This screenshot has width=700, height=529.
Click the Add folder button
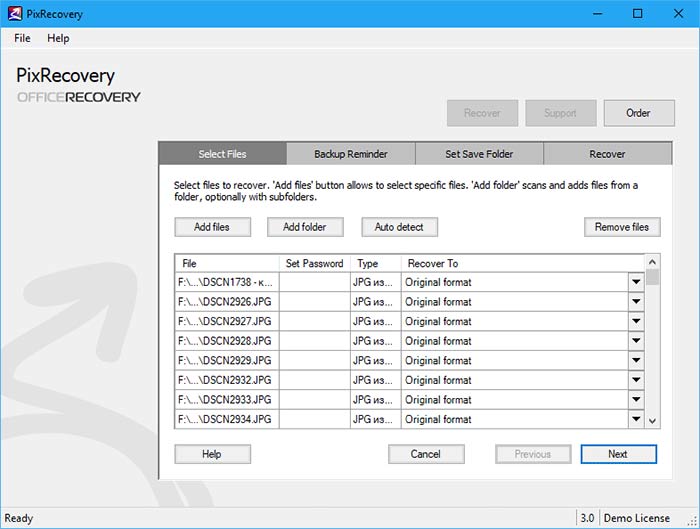coord(305,227)
